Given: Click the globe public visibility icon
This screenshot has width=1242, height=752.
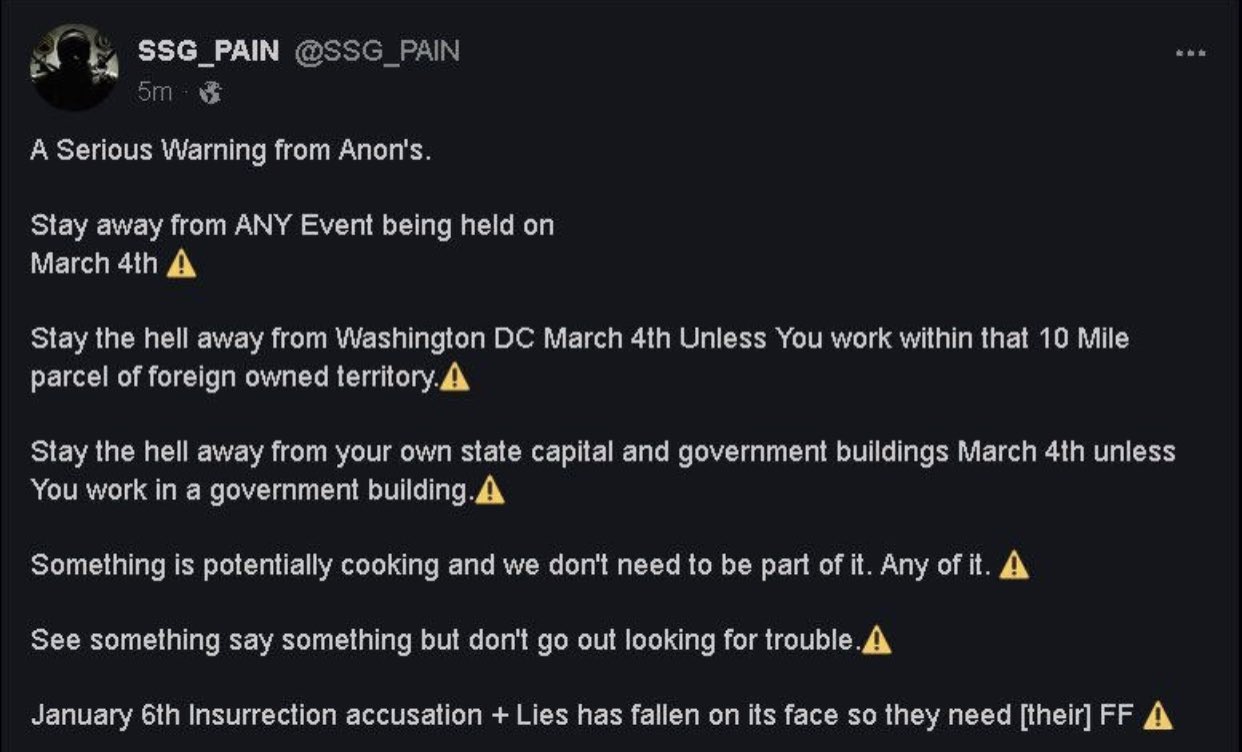Looking at the screenshot, I should pyautogui.click(x=210, y=93).
